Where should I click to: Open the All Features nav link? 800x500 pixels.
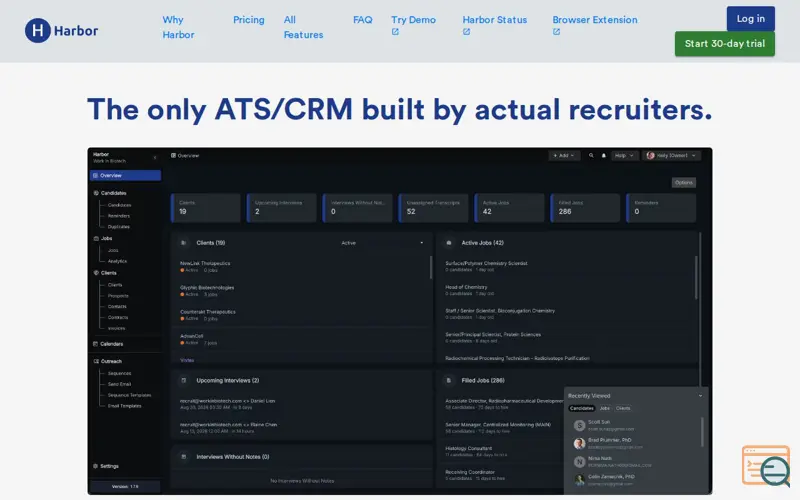click(x=303, y=27)
